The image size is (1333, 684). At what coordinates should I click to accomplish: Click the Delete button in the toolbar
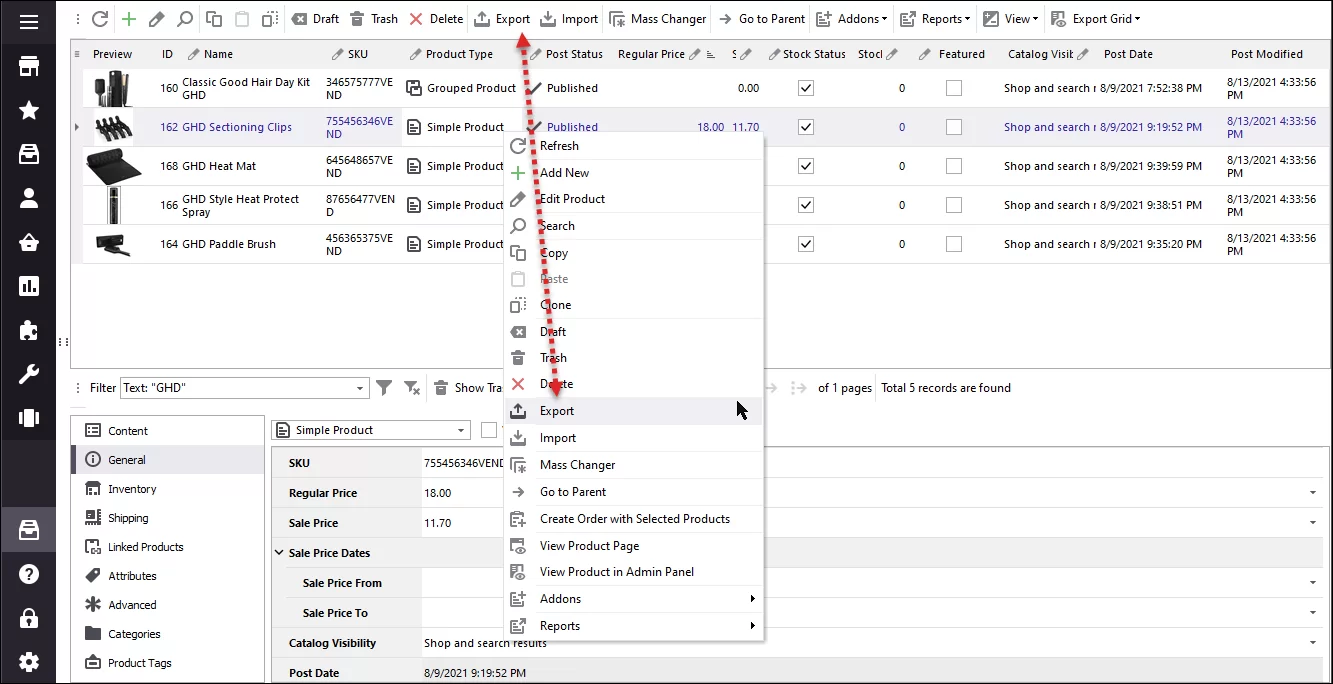pyautogui.click(x=435, y=18)
